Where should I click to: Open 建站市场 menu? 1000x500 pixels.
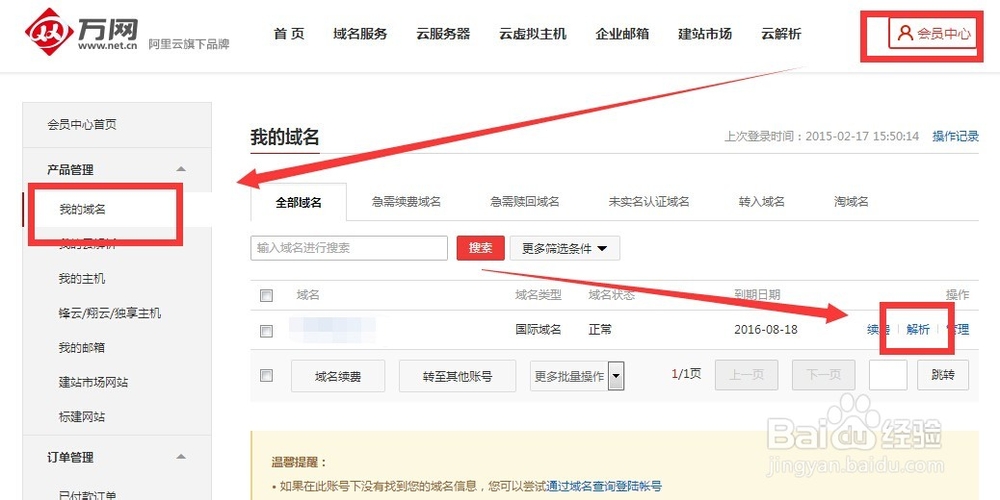705,34
